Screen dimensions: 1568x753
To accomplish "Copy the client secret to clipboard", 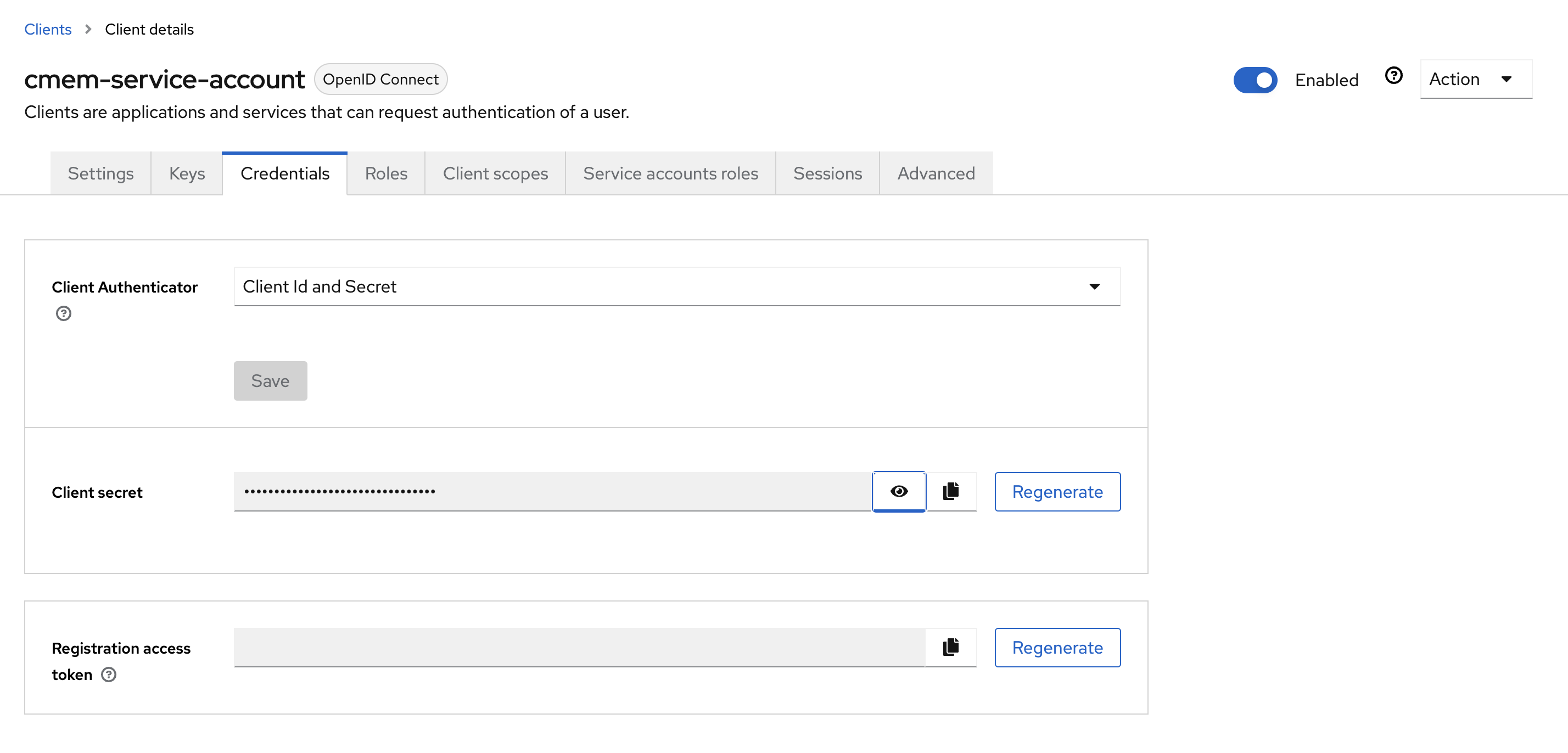I will 951,491.
